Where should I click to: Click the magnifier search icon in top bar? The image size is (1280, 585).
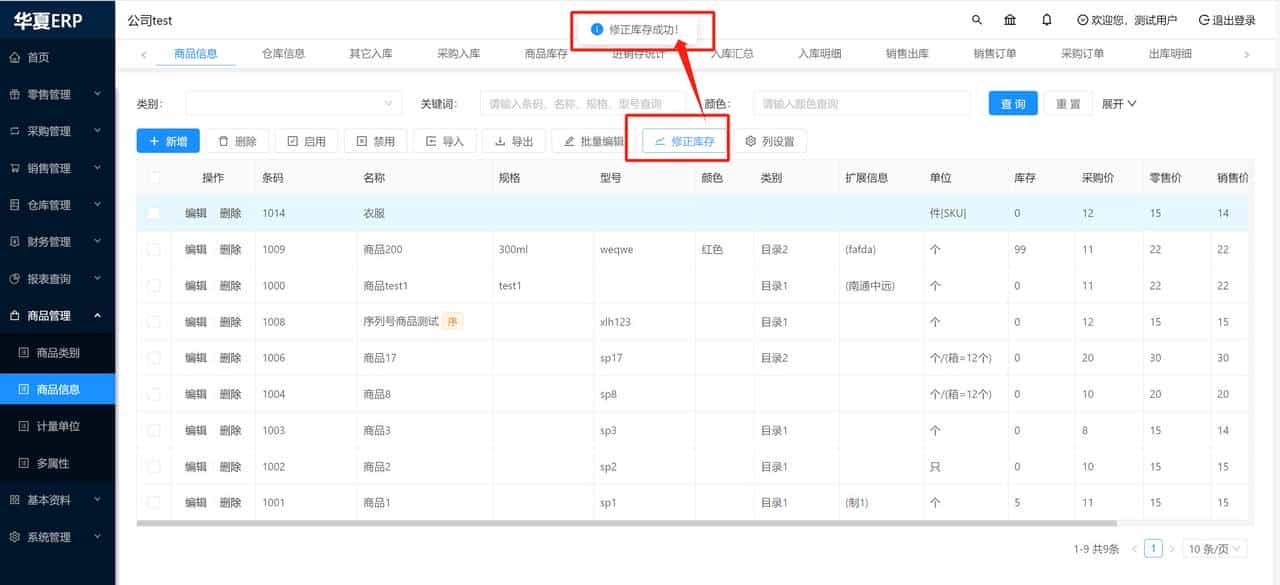point(977,19)
